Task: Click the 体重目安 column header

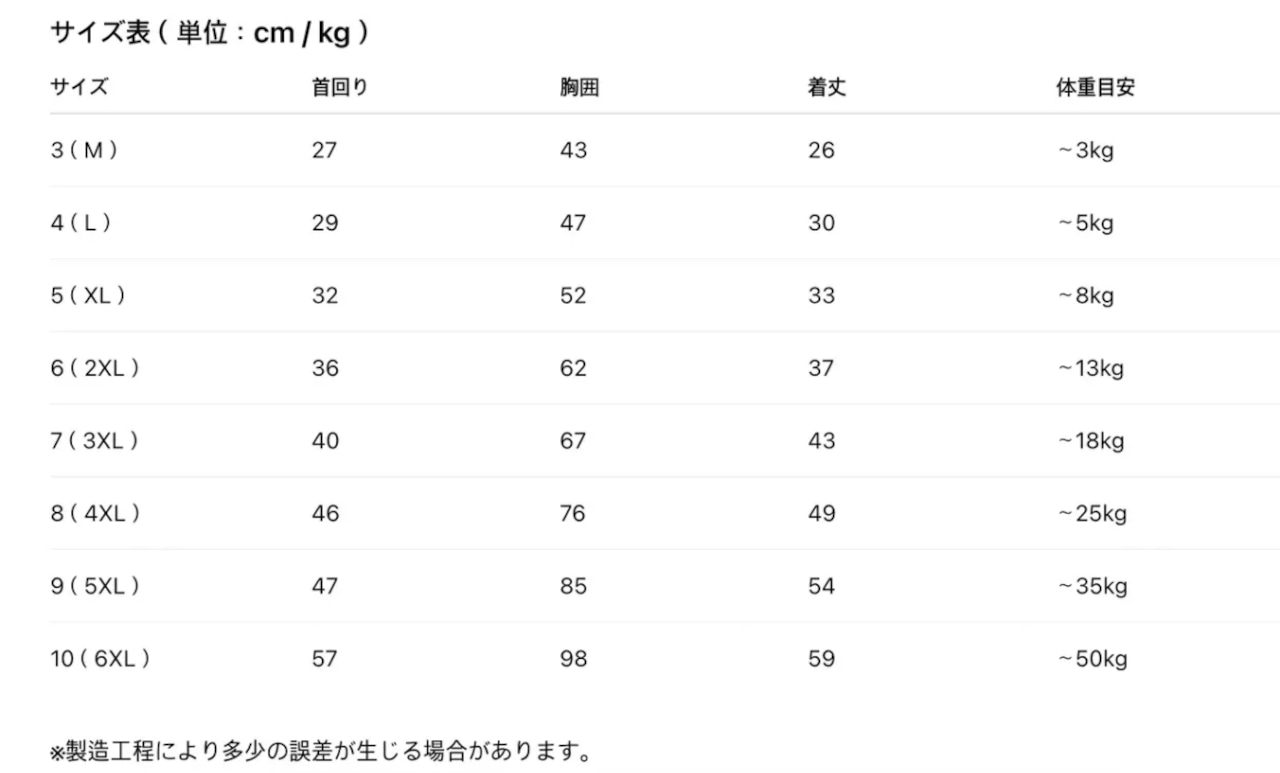Action: pos(1095,87)
